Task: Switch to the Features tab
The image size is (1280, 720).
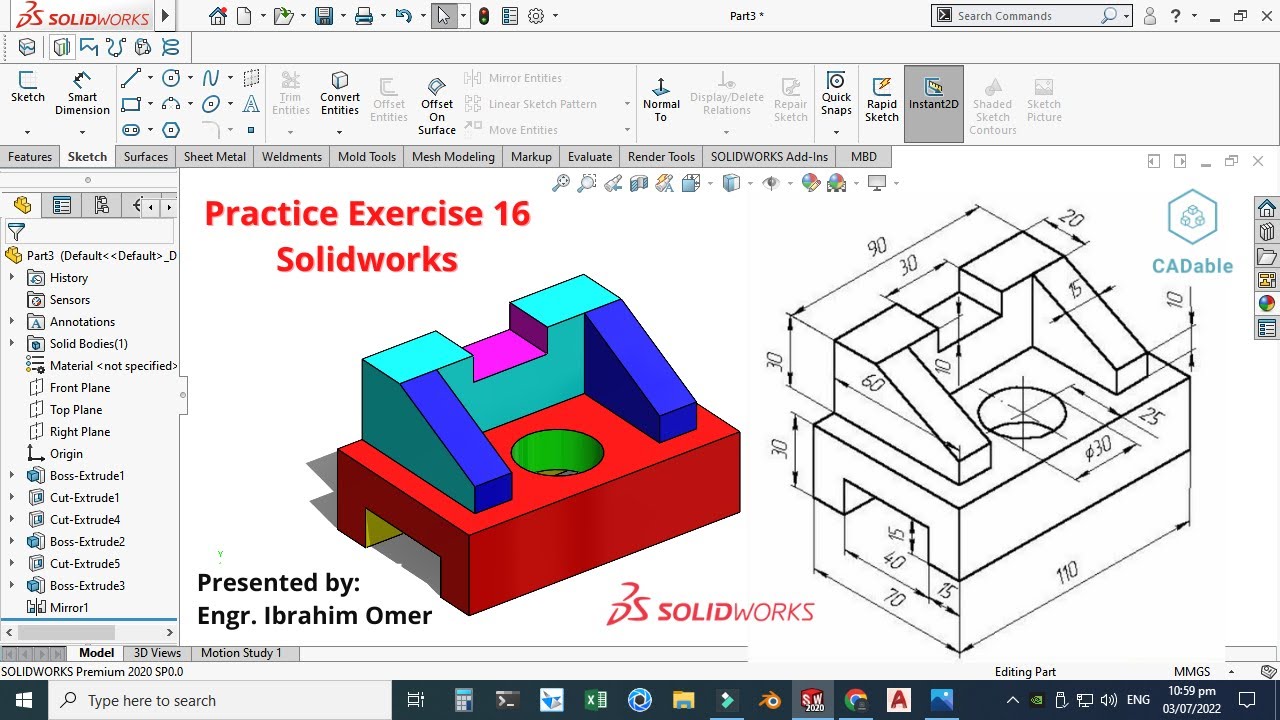Action: click(30, 157)
